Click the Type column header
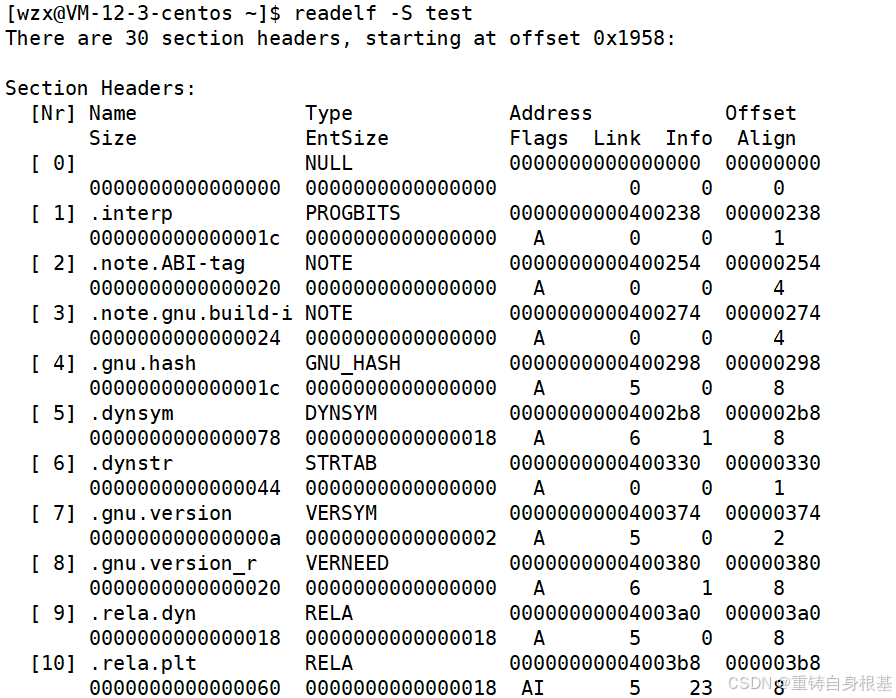Viewport: 896px width, 698px height. tap(329, 113)
